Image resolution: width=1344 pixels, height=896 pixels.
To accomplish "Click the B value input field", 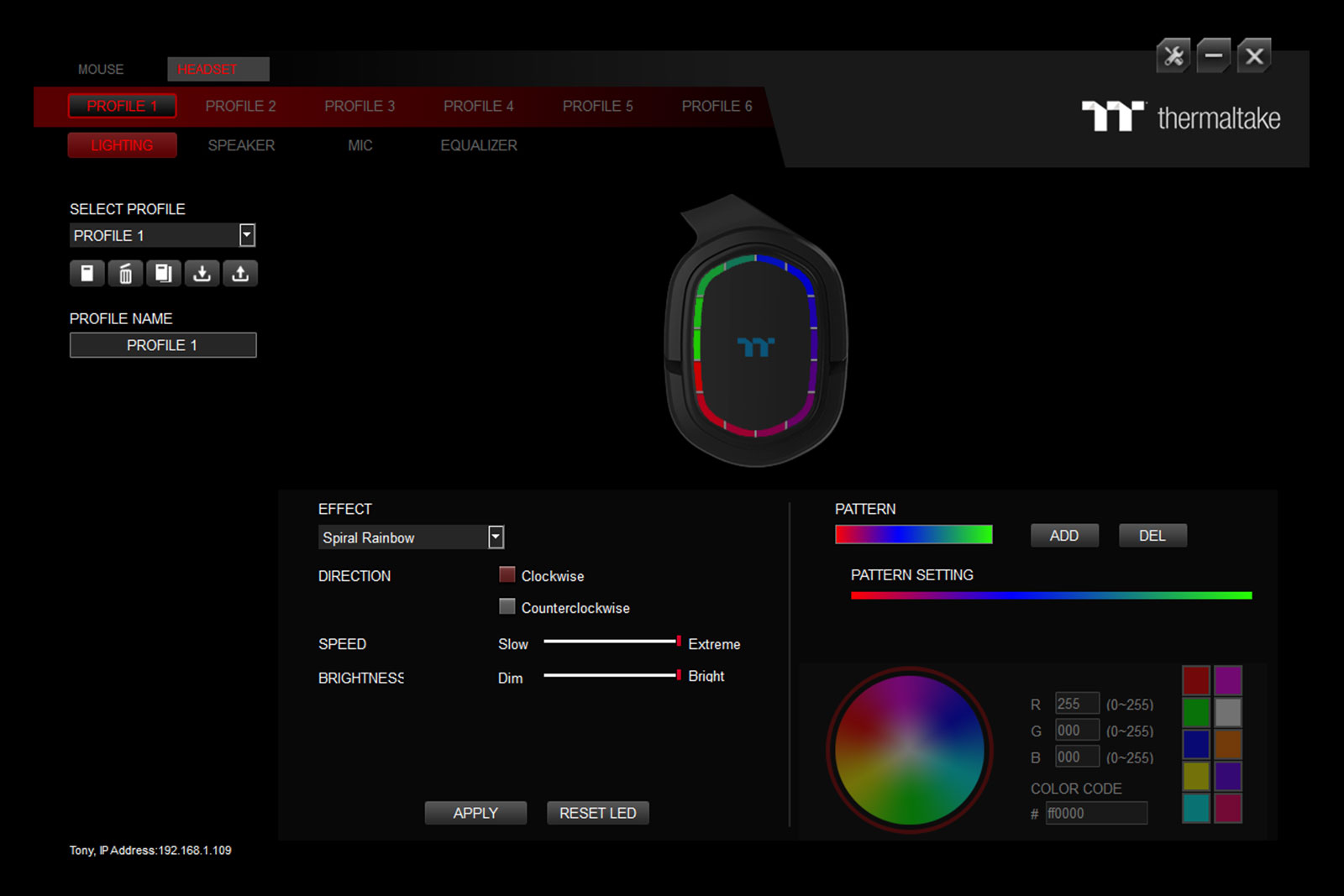I will coord(1078,757).
